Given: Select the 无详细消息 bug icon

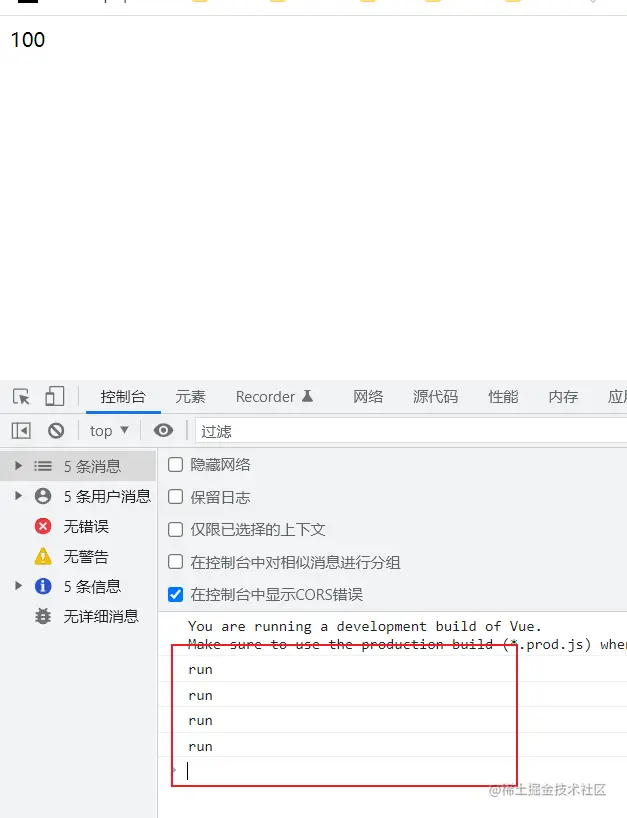Looking at the screenshot, I should 43,616.
